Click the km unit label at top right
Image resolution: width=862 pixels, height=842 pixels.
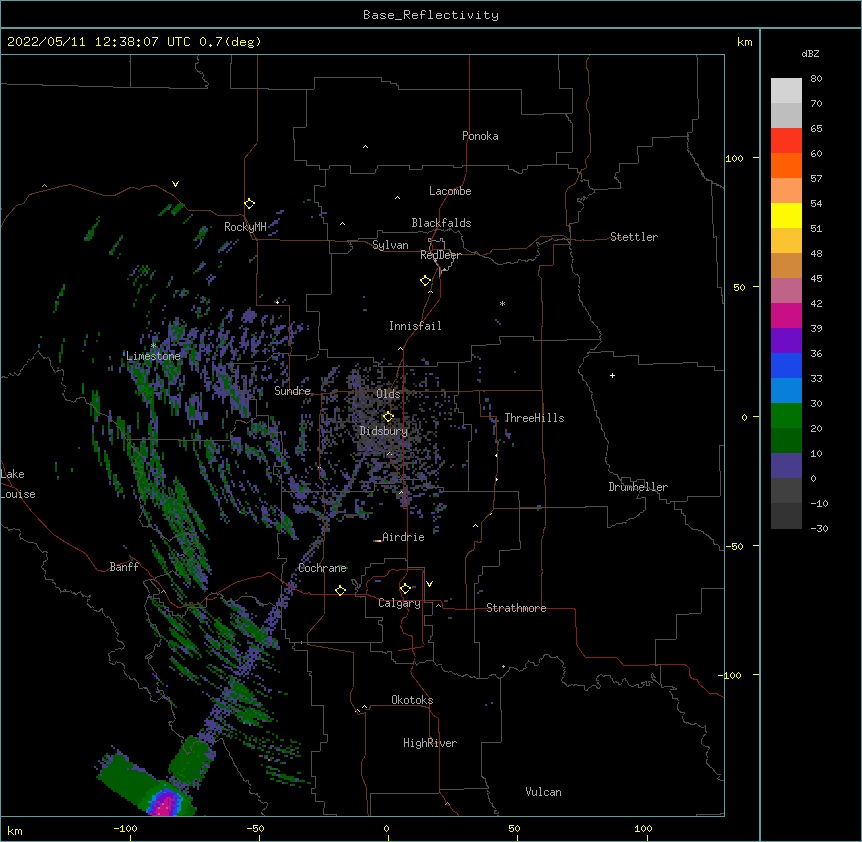pyautogui.click(x=745, y=42)
